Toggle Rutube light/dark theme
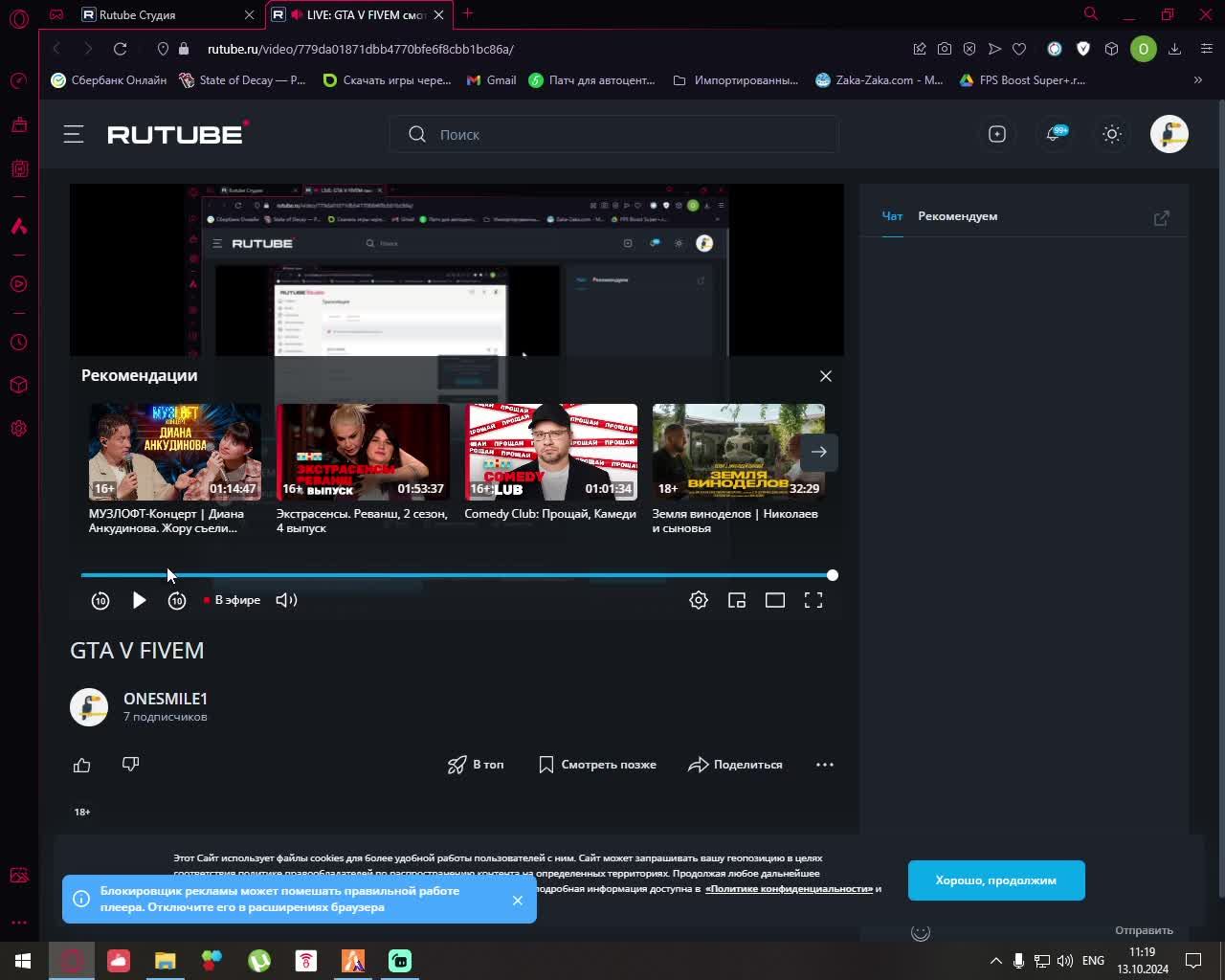Image resolution: width=1225 pixels, height=980 pixels. point(1112,134)
